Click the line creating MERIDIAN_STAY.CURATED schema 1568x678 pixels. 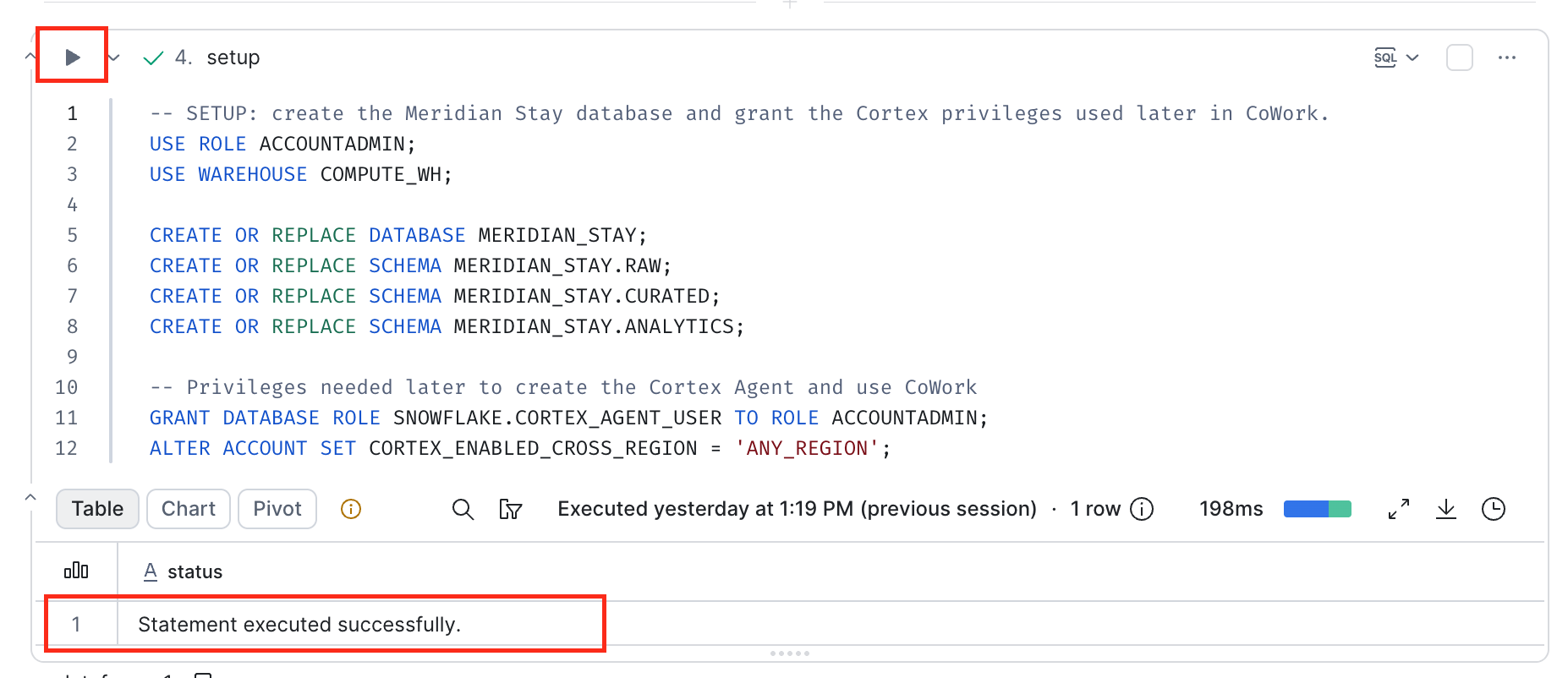tap(435, 296)
